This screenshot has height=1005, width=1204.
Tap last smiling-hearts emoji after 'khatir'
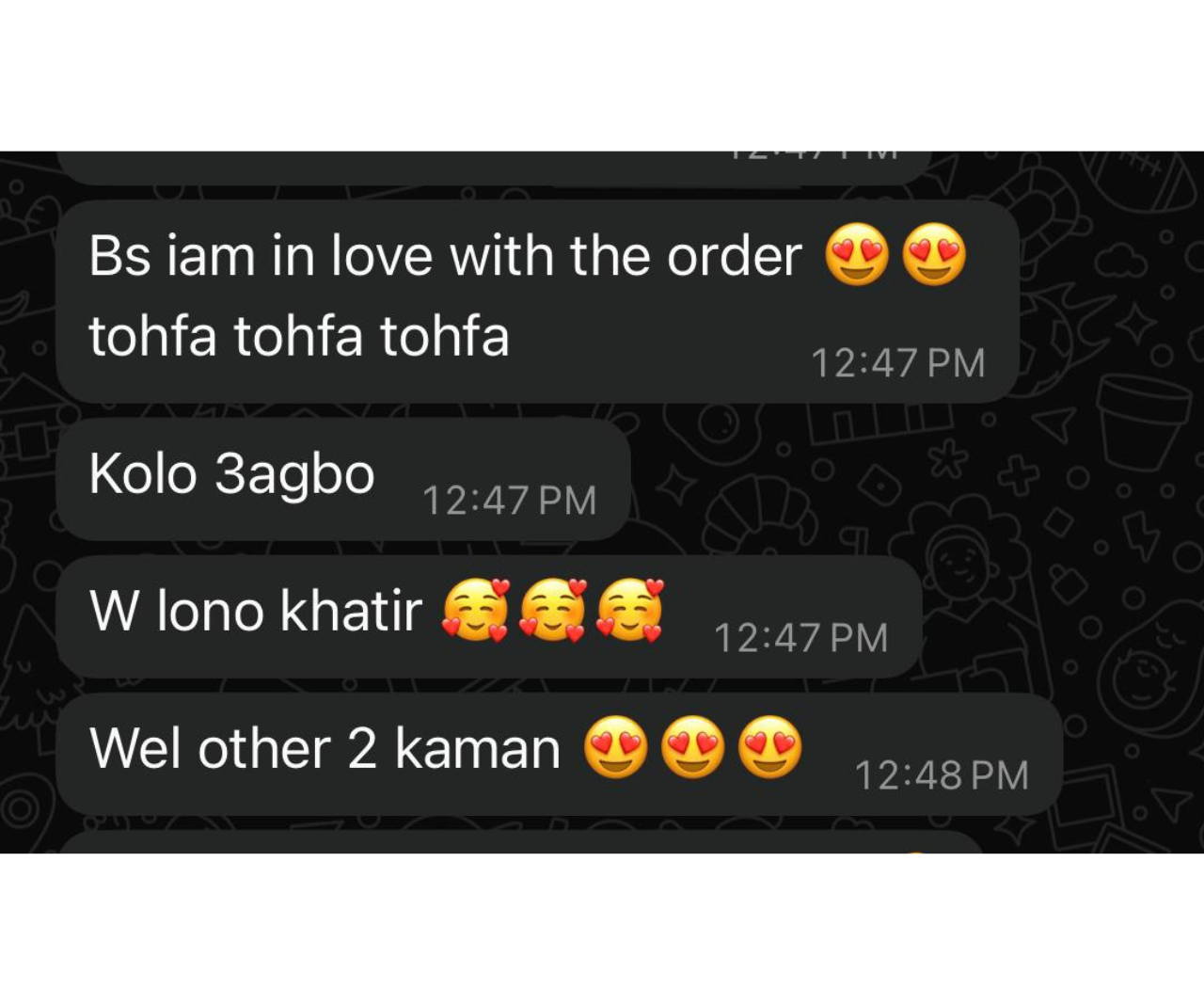(630, 611)
